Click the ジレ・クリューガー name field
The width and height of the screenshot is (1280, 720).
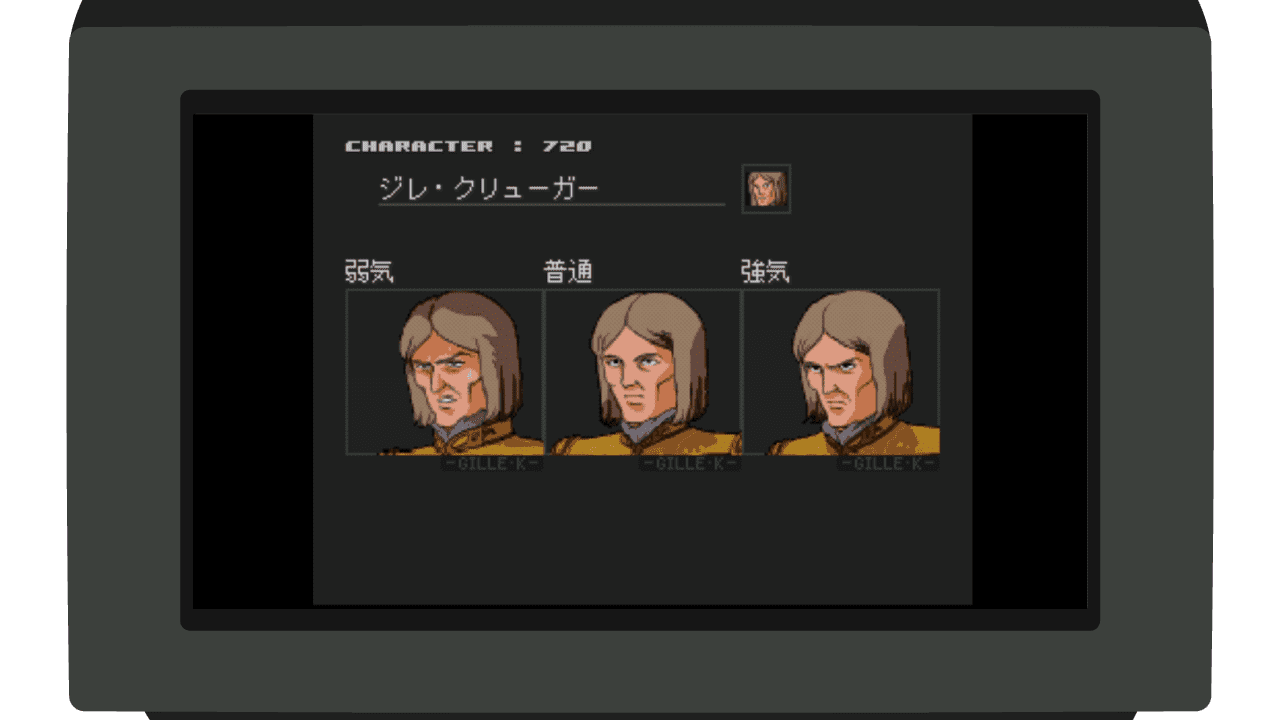(x=551, y=189)
